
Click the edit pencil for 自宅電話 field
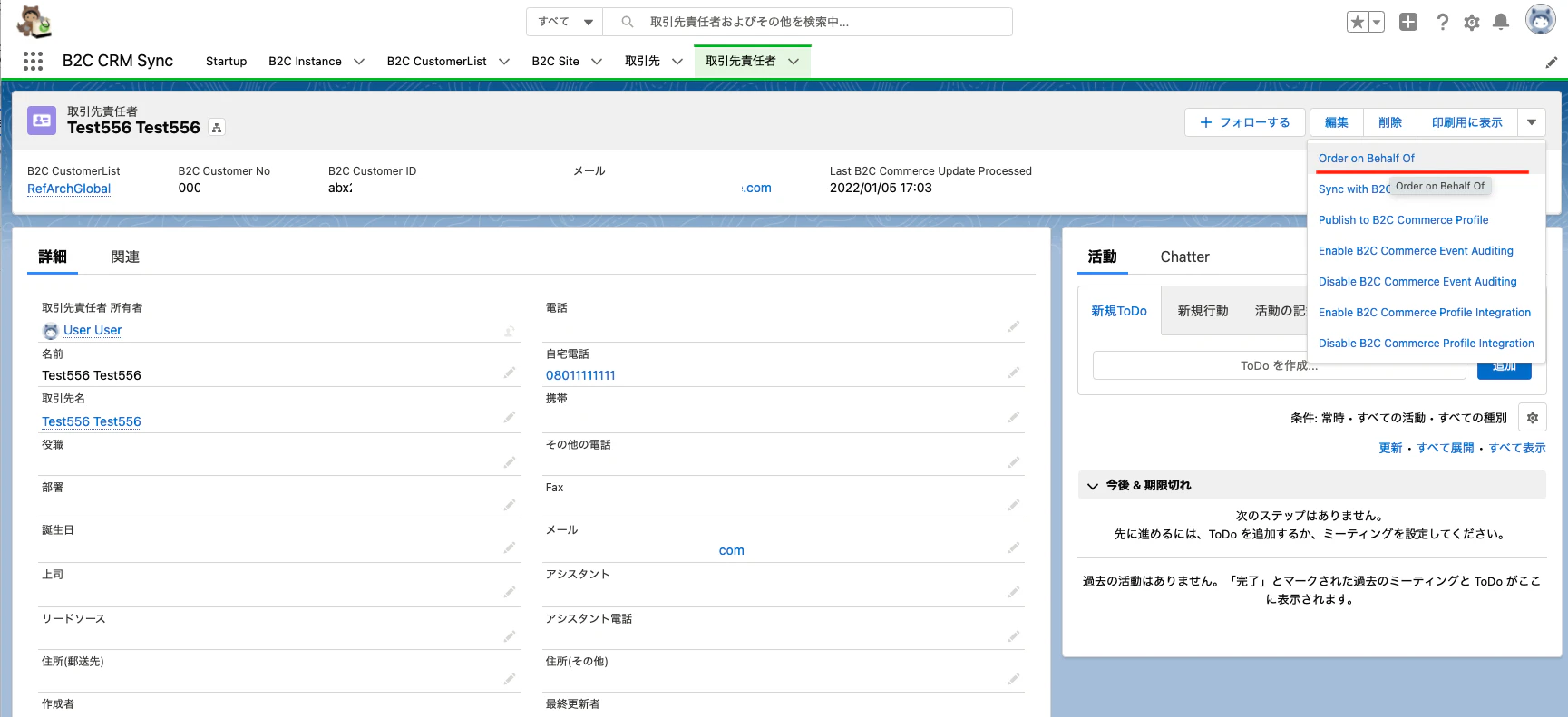pyautogui.click(x=1014, y=373)
